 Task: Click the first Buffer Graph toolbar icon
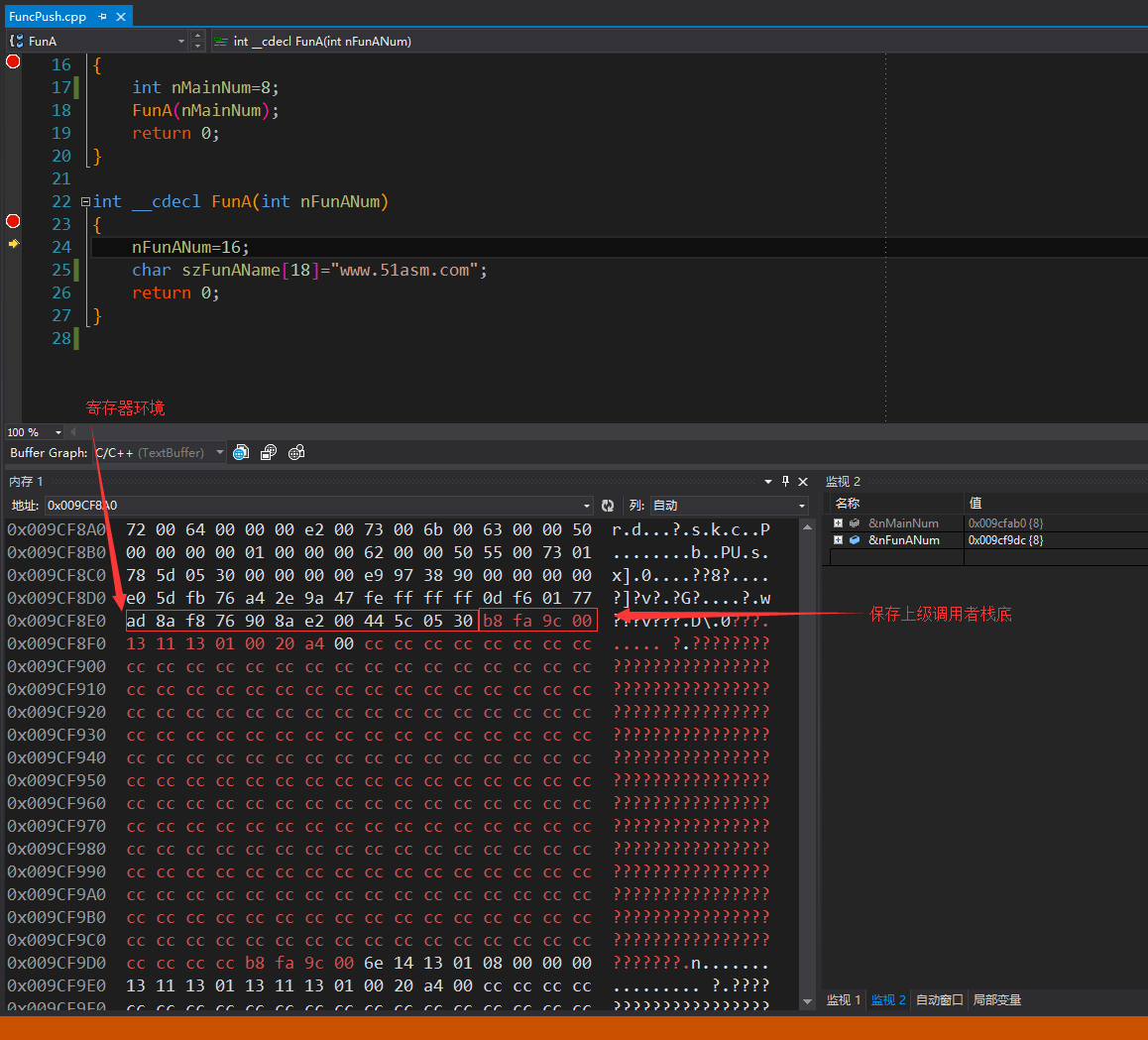tap(240, 452)
